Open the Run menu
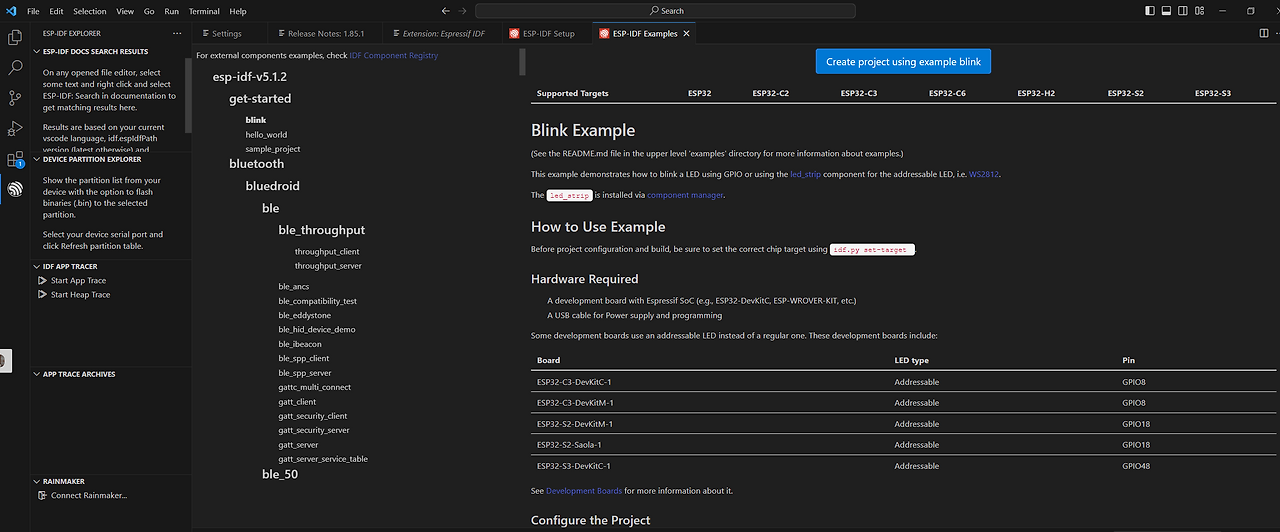 172,11
